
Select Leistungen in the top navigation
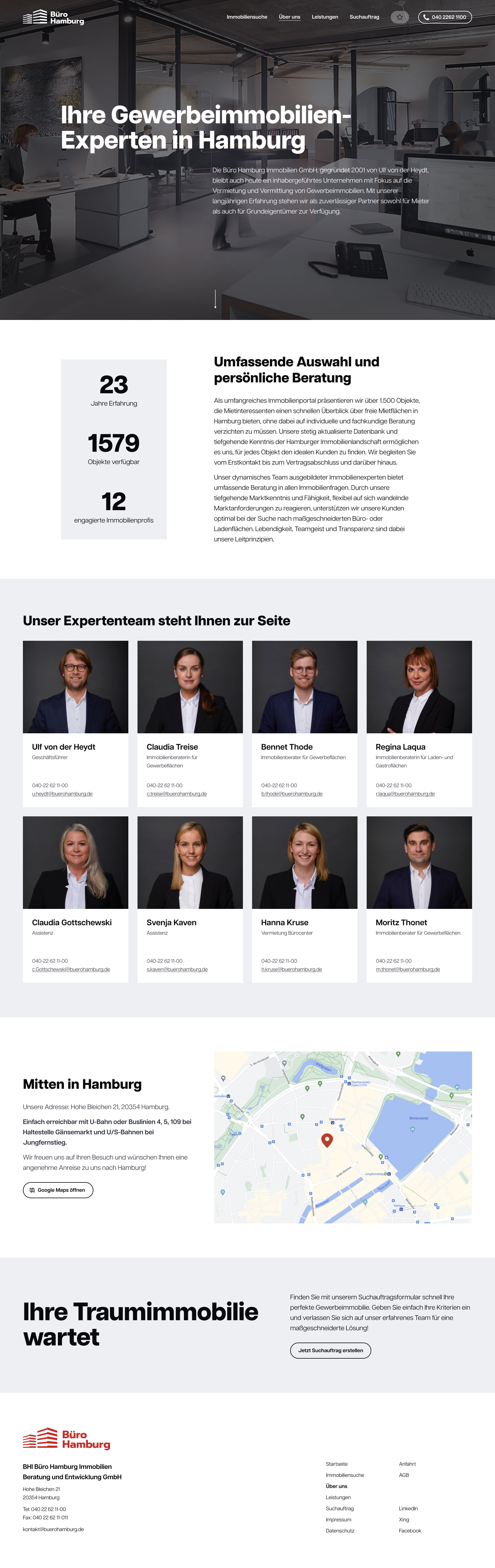[x=325, y=17]
